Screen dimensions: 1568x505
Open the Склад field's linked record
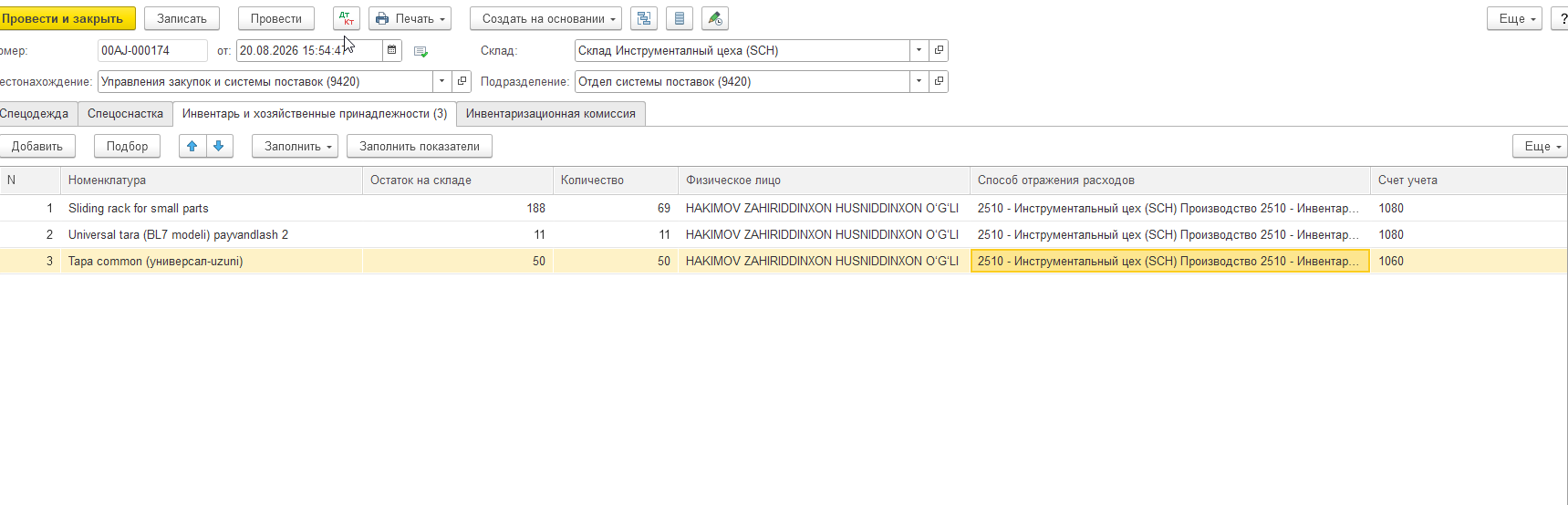pyautogui.click(x=939, y=50)
